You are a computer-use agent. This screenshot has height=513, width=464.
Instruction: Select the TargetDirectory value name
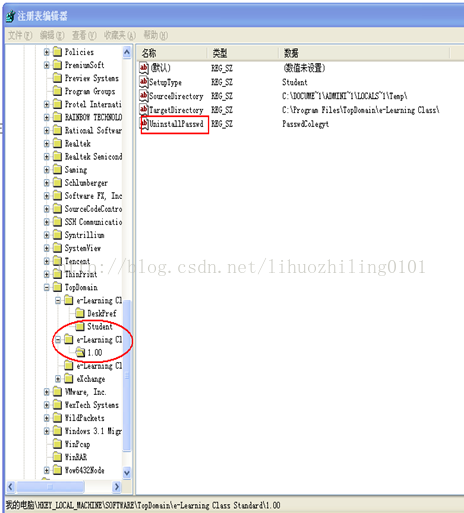[176, 110]
